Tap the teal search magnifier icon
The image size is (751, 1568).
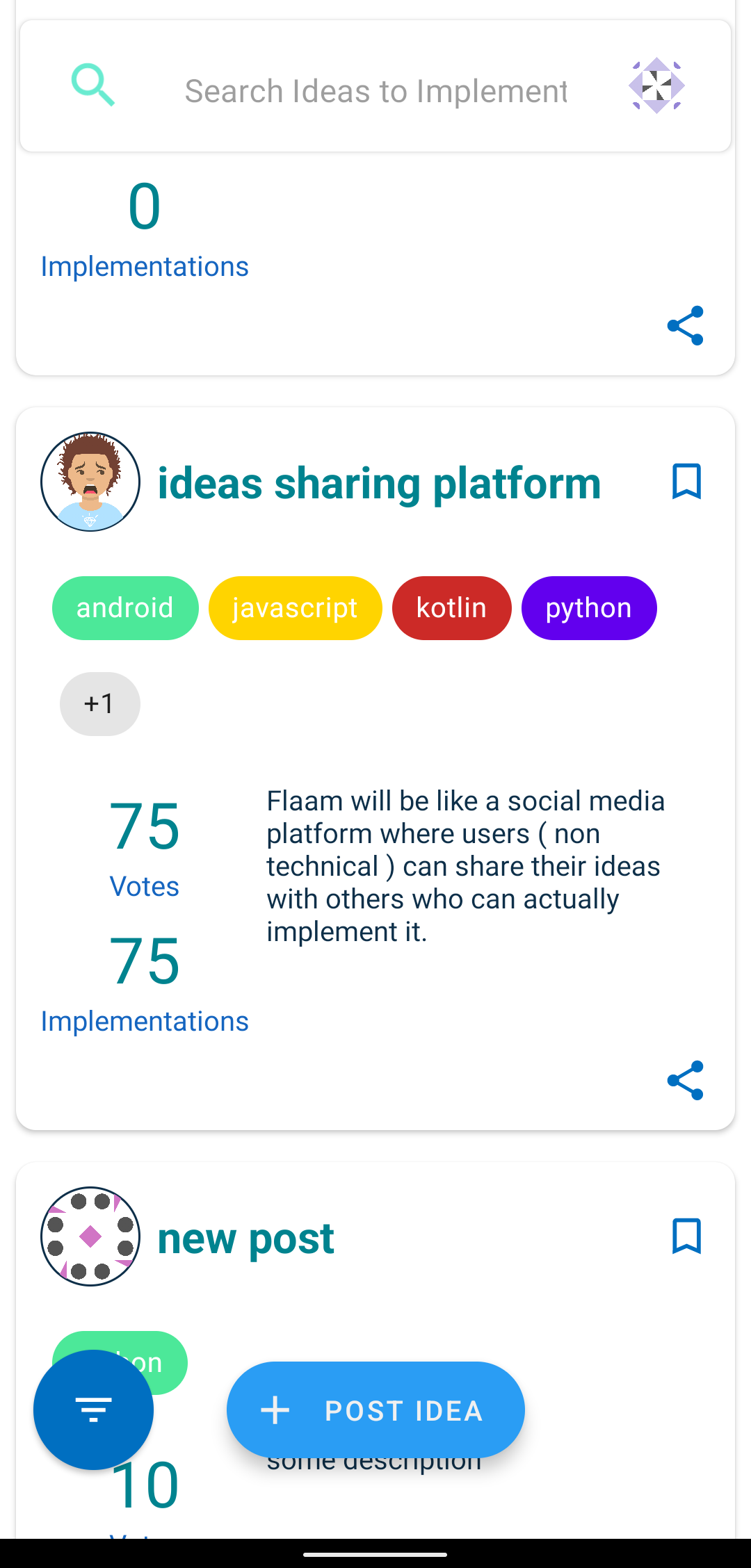[x=93, y=85]
